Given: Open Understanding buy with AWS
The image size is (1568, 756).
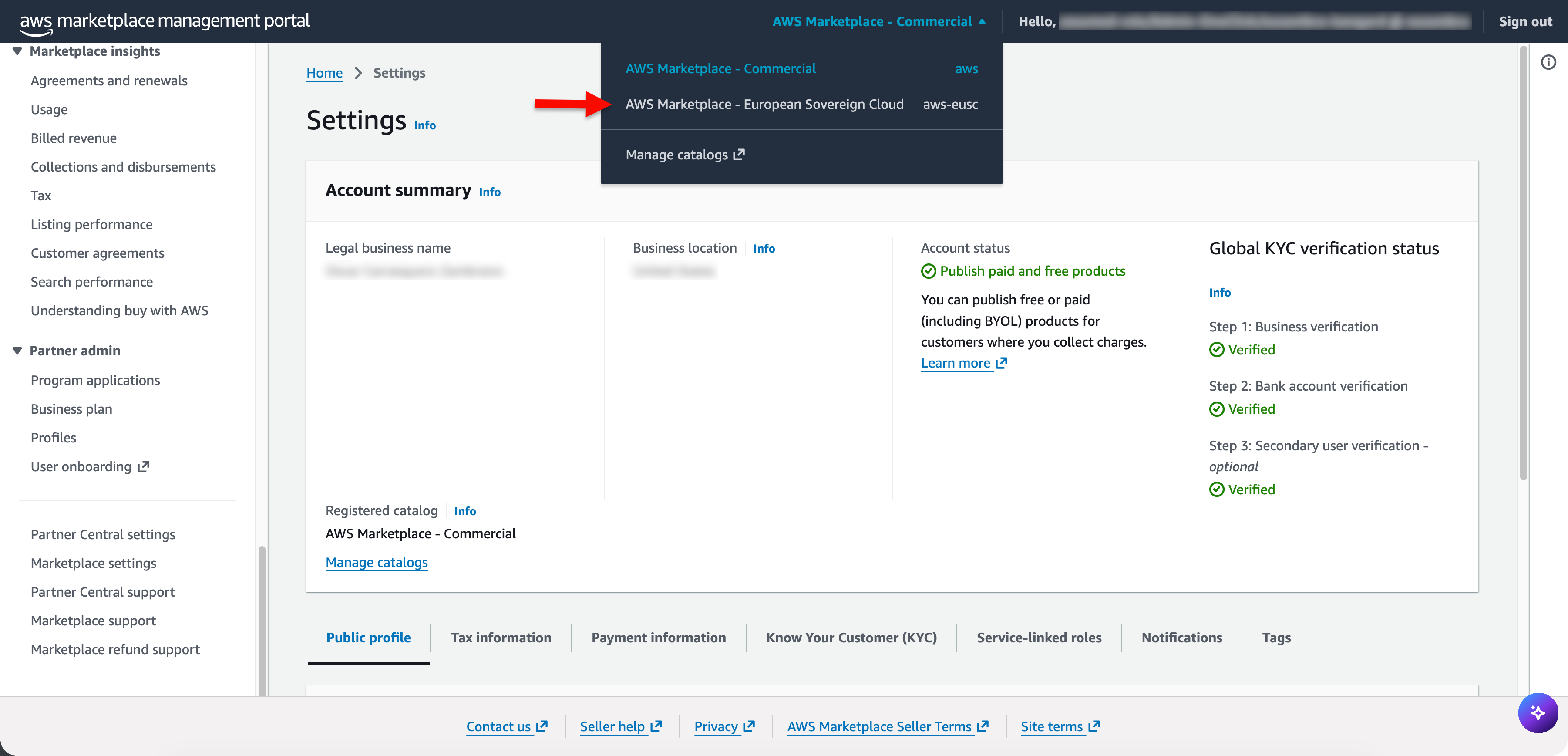Looking at the screenshot, I should 119,310.
